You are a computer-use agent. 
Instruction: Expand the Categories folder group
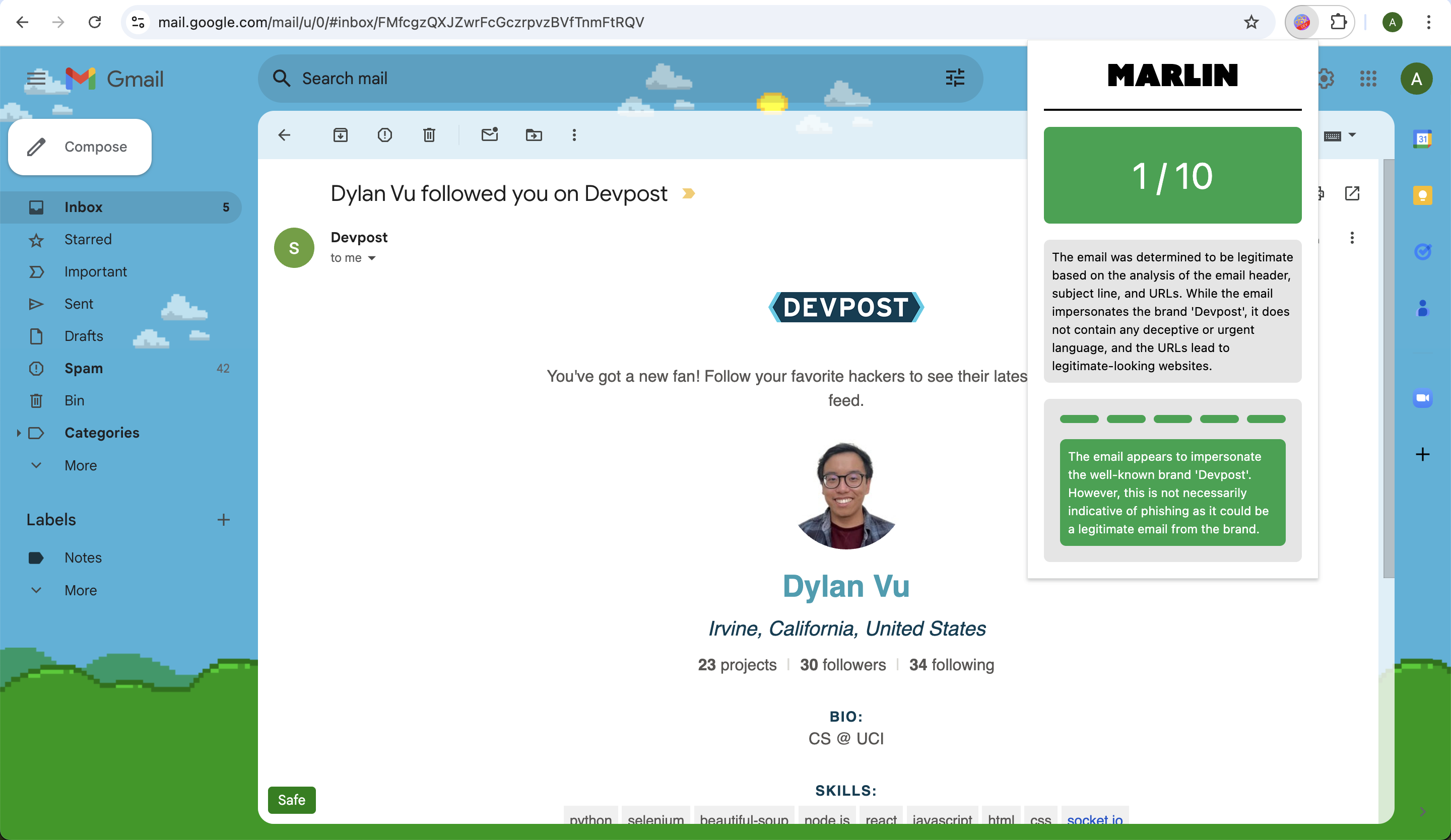tap(19, 433)
